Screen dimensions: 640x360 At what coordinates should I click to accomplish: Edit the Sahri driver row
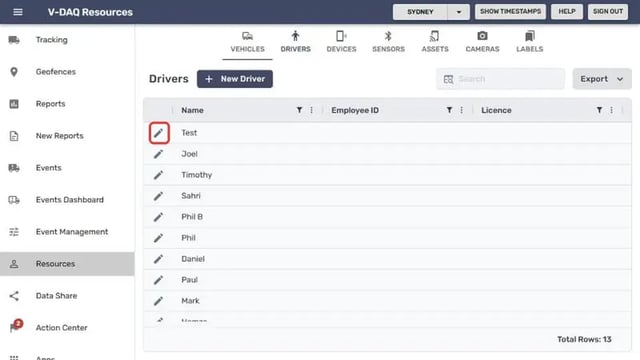click(x=158, y=196)
